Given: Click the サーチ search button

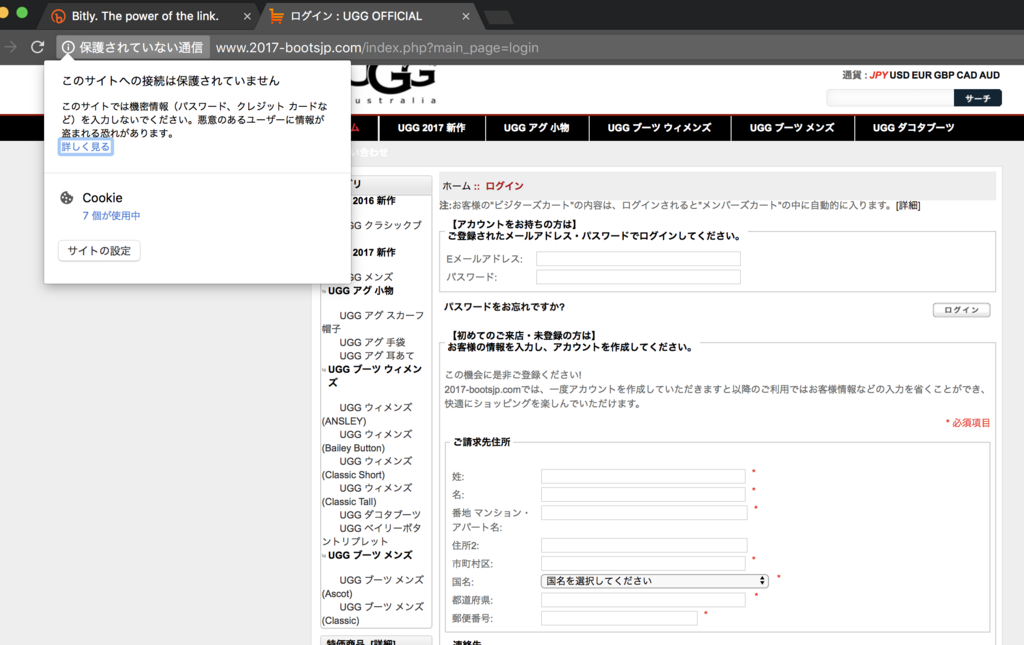Looking at the screenshot, I should (x=978, y=98).
